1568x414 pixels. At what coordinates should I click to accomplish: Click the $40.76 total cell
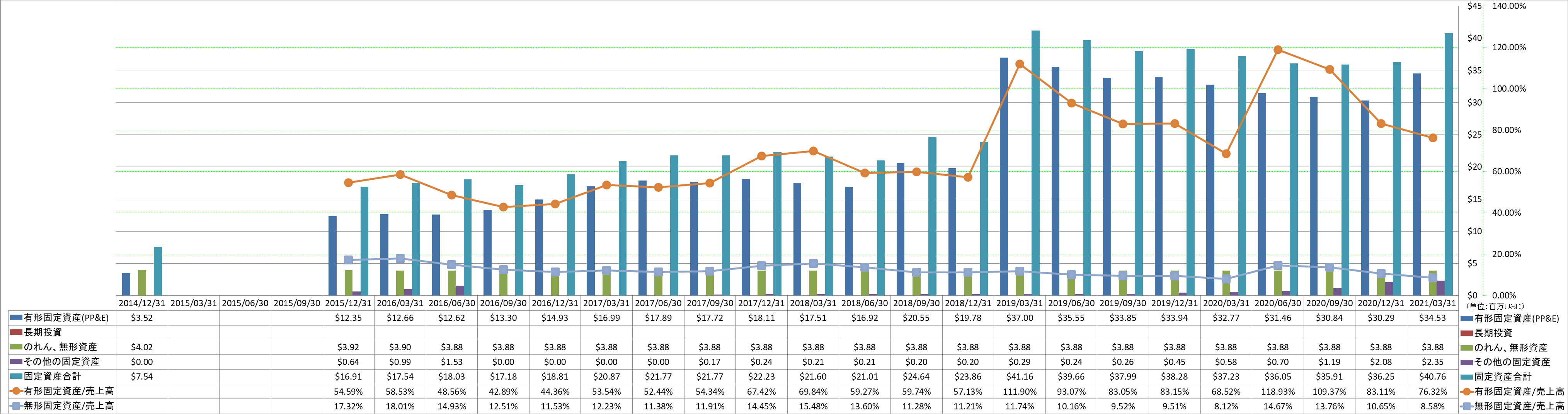[x=1433, y=376]
